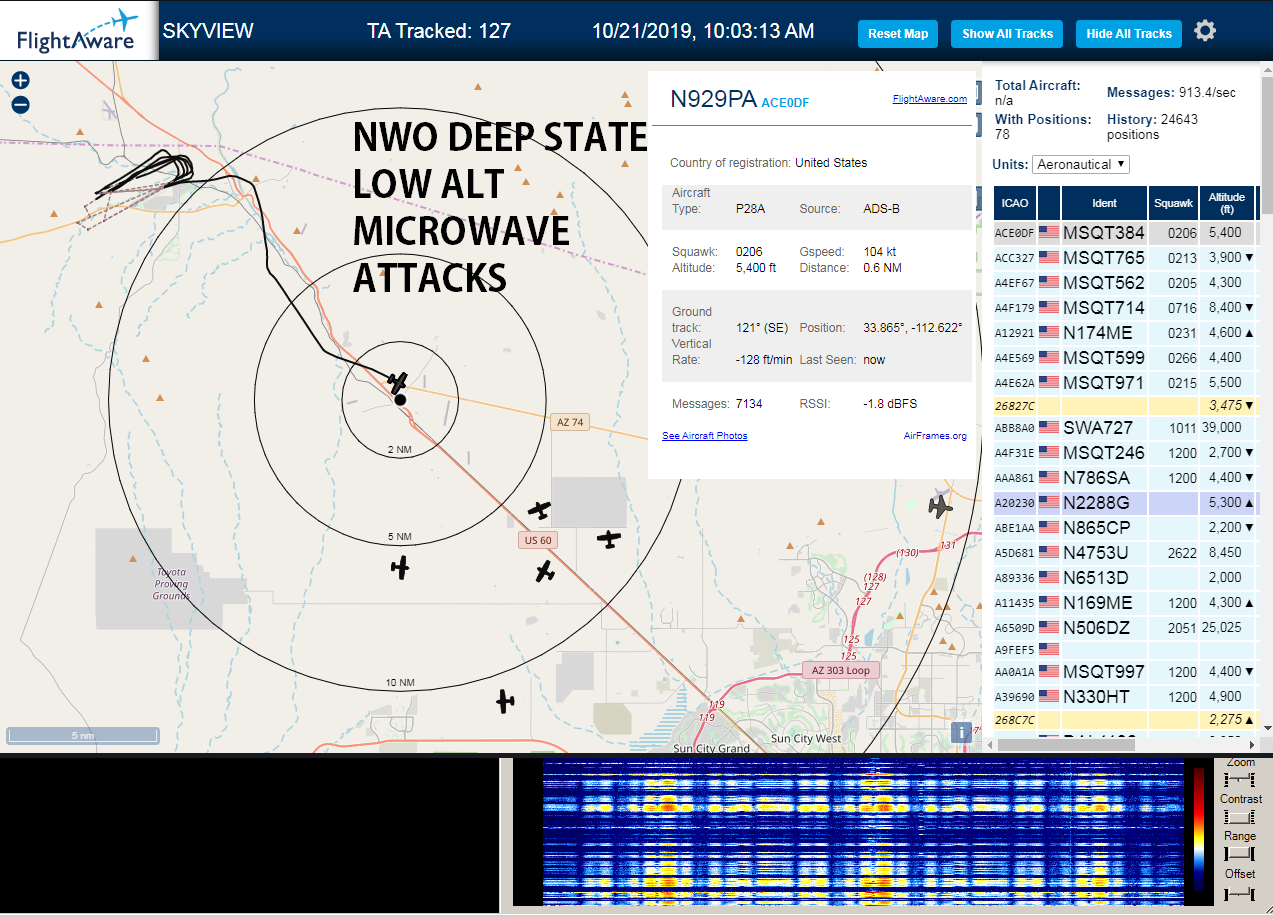Click the US flag in the N506DZ row
The height and width of the screenshot is (917, 1273).
(x=1049, y=627)
